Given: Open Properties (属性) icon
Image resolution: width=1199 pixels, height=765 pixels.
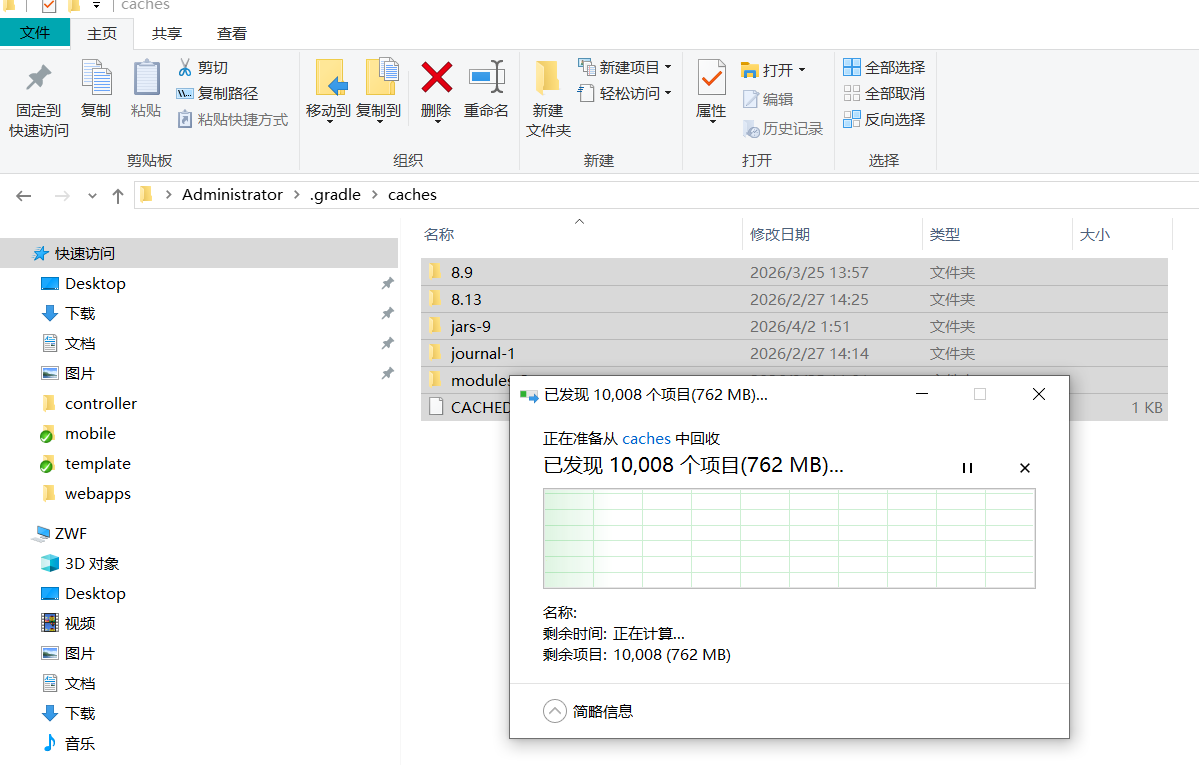Looking at the screenshot, I should pos(711,90).
